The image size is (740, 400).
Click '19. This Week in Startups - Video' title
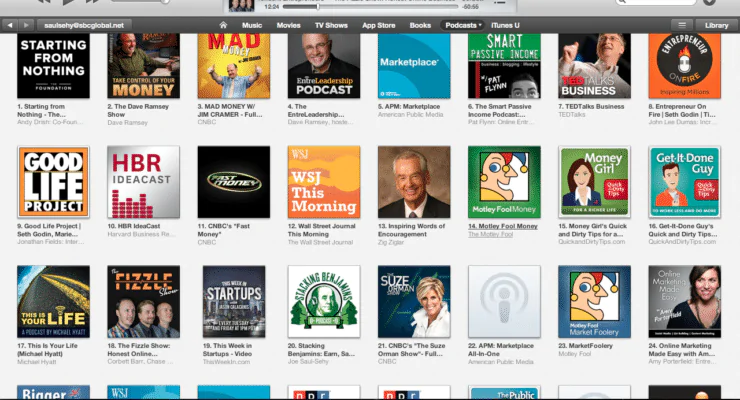pyautogui.click(x=227, y=350)
